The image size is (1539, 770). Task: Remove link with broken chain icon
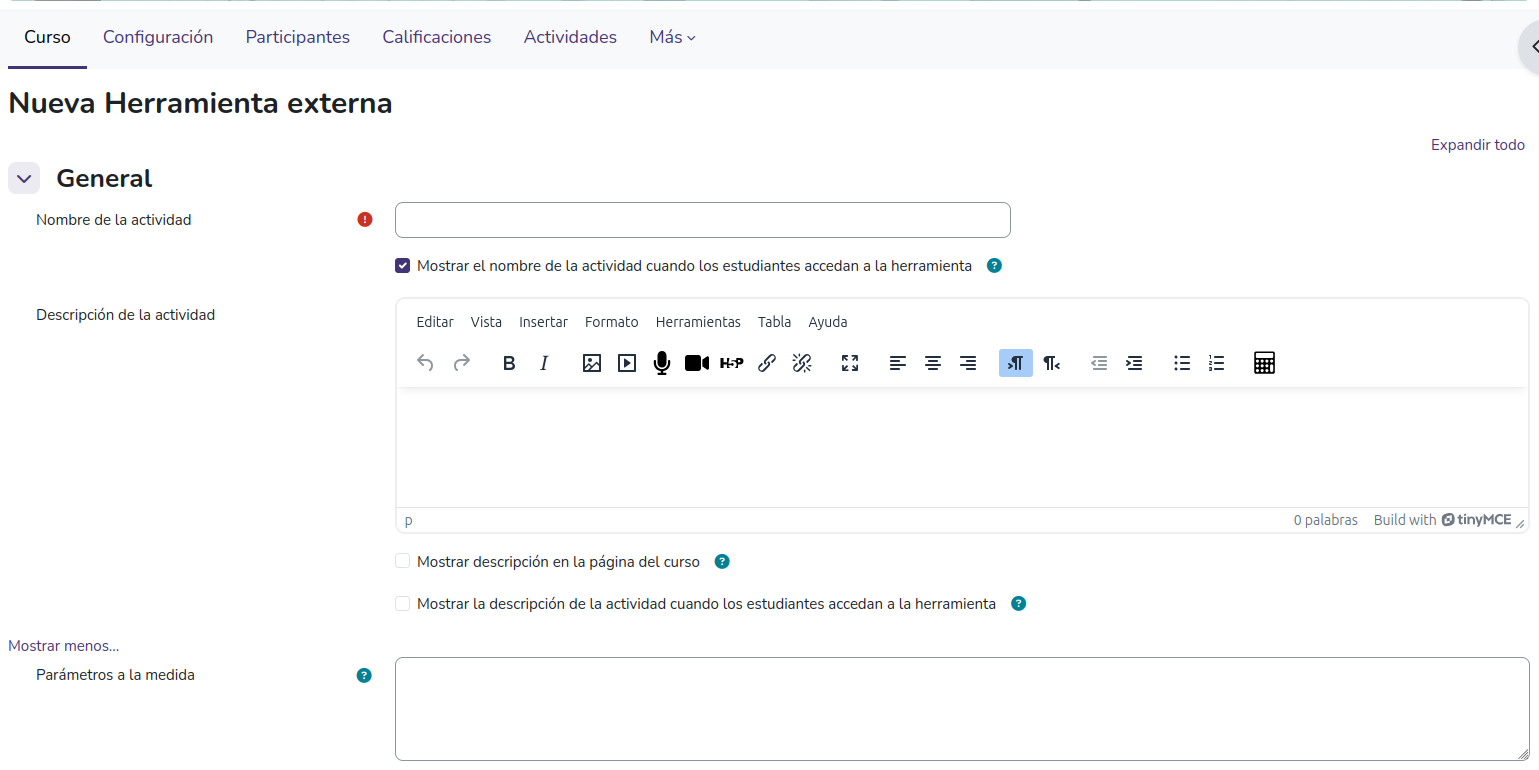point(802,363)
